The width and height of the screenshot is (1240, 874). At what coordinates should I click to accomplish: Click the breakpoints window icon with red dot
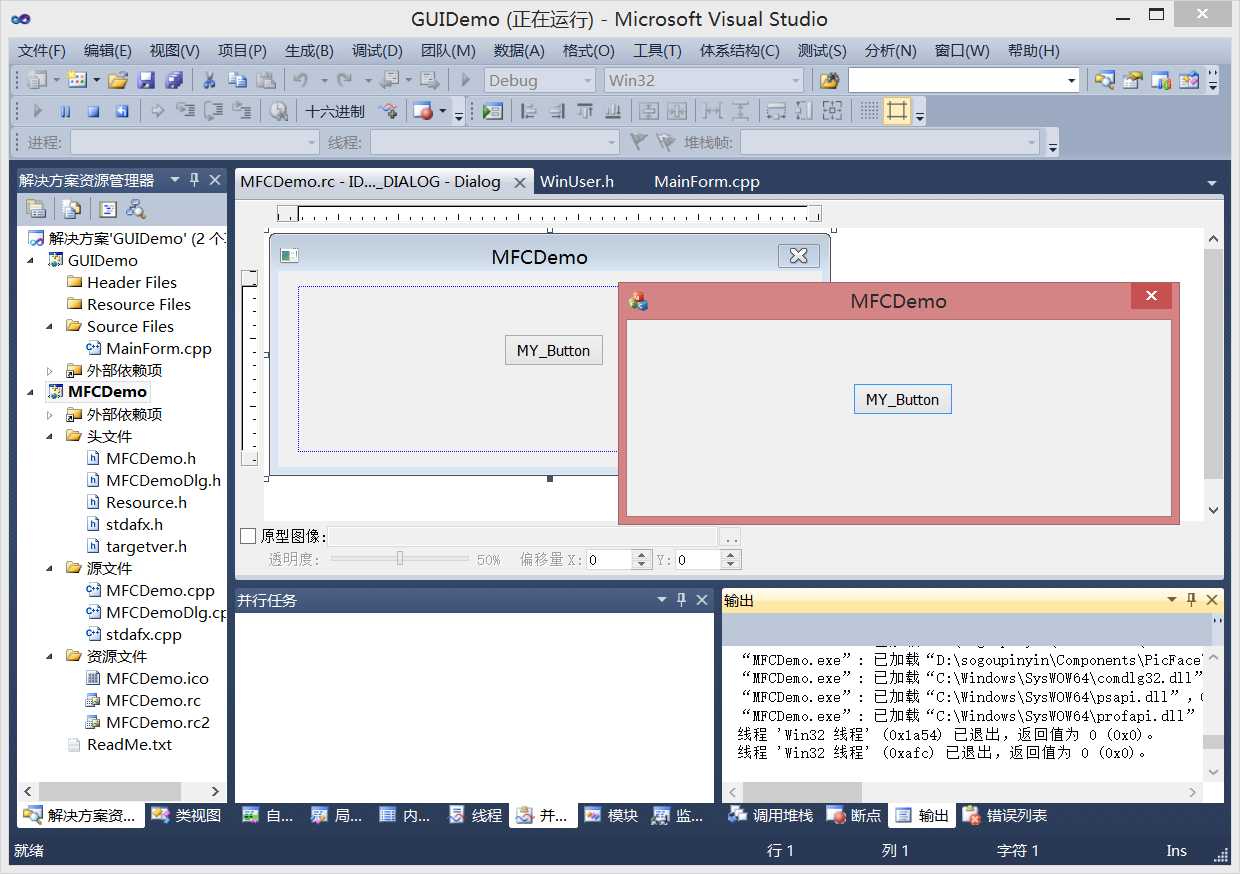(422, 112)
